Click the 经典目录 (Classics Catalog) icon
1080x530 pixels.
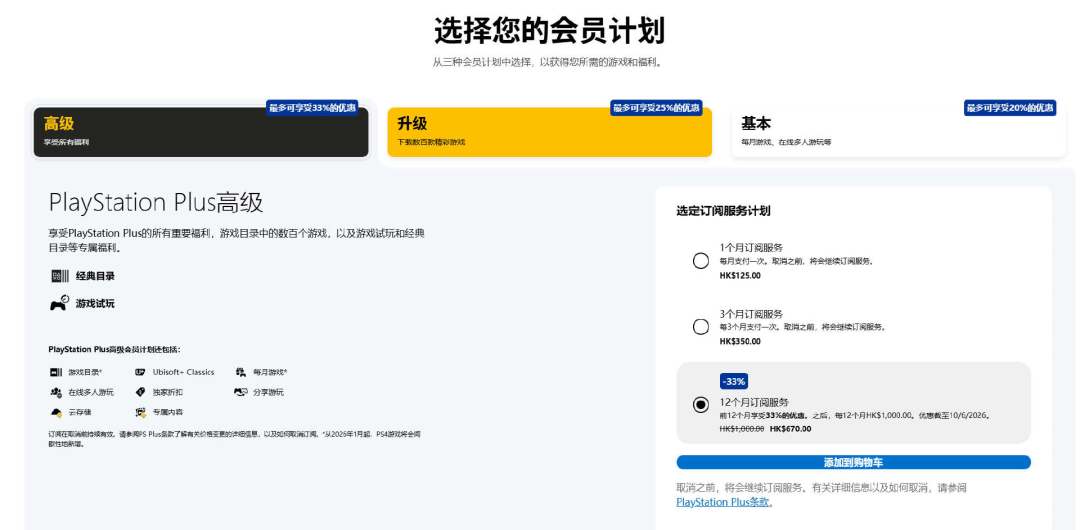pyautogui.click(x=60, y=276)
